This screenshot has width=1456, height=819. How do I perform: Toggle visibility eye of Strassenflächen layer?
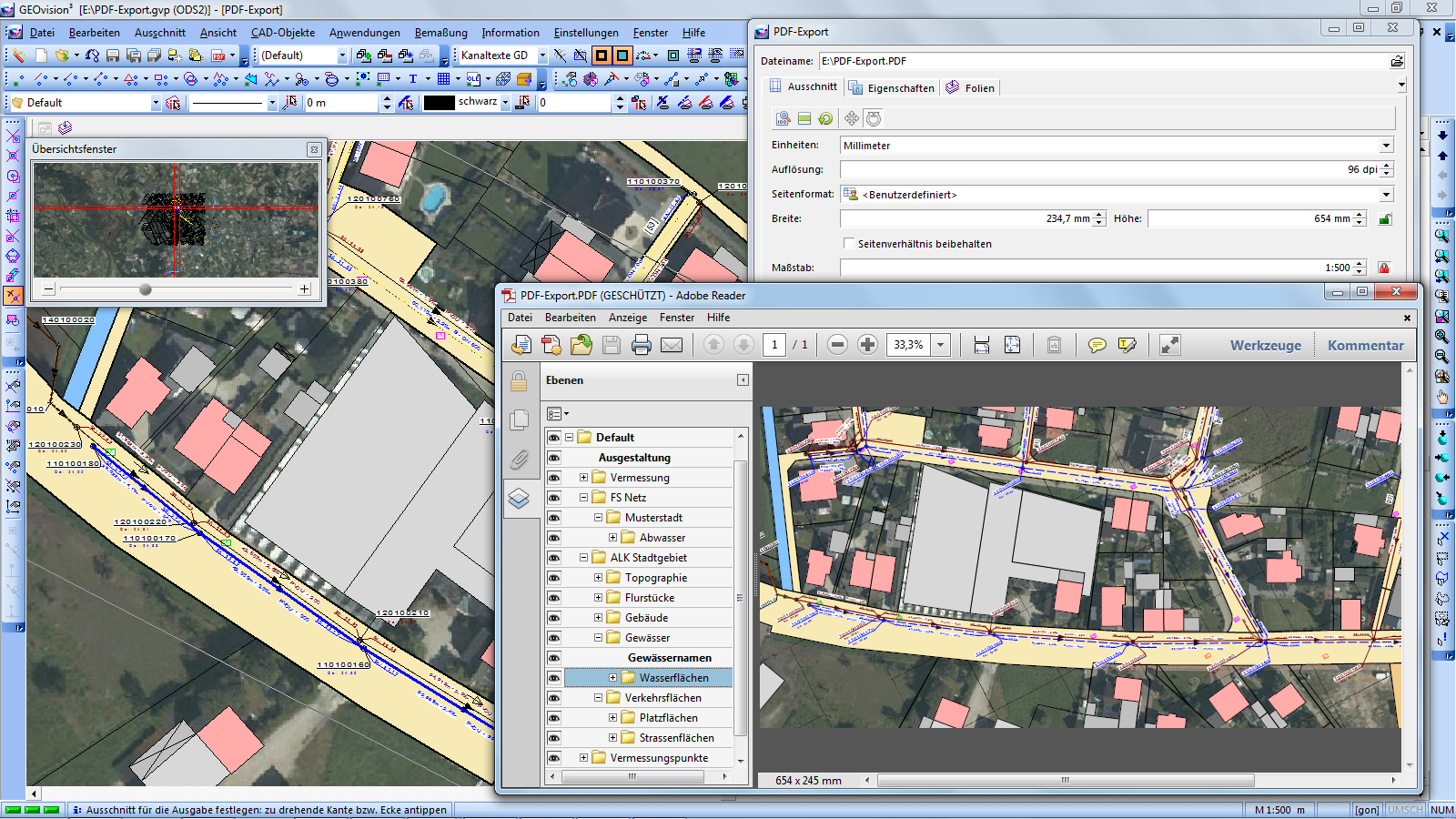coord(553,738)
